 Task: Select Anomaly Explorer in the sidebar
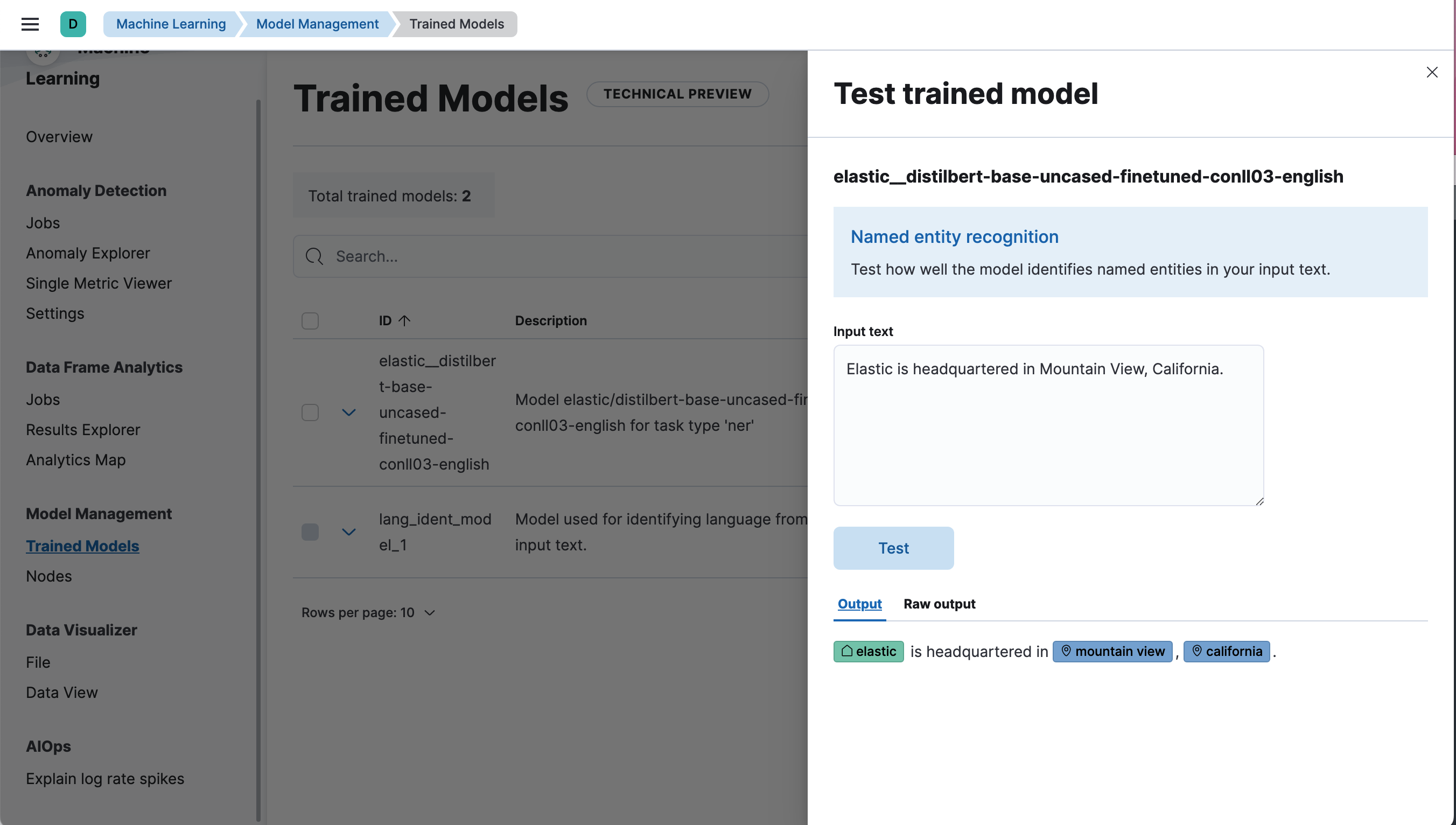click(x=88, y=253)
